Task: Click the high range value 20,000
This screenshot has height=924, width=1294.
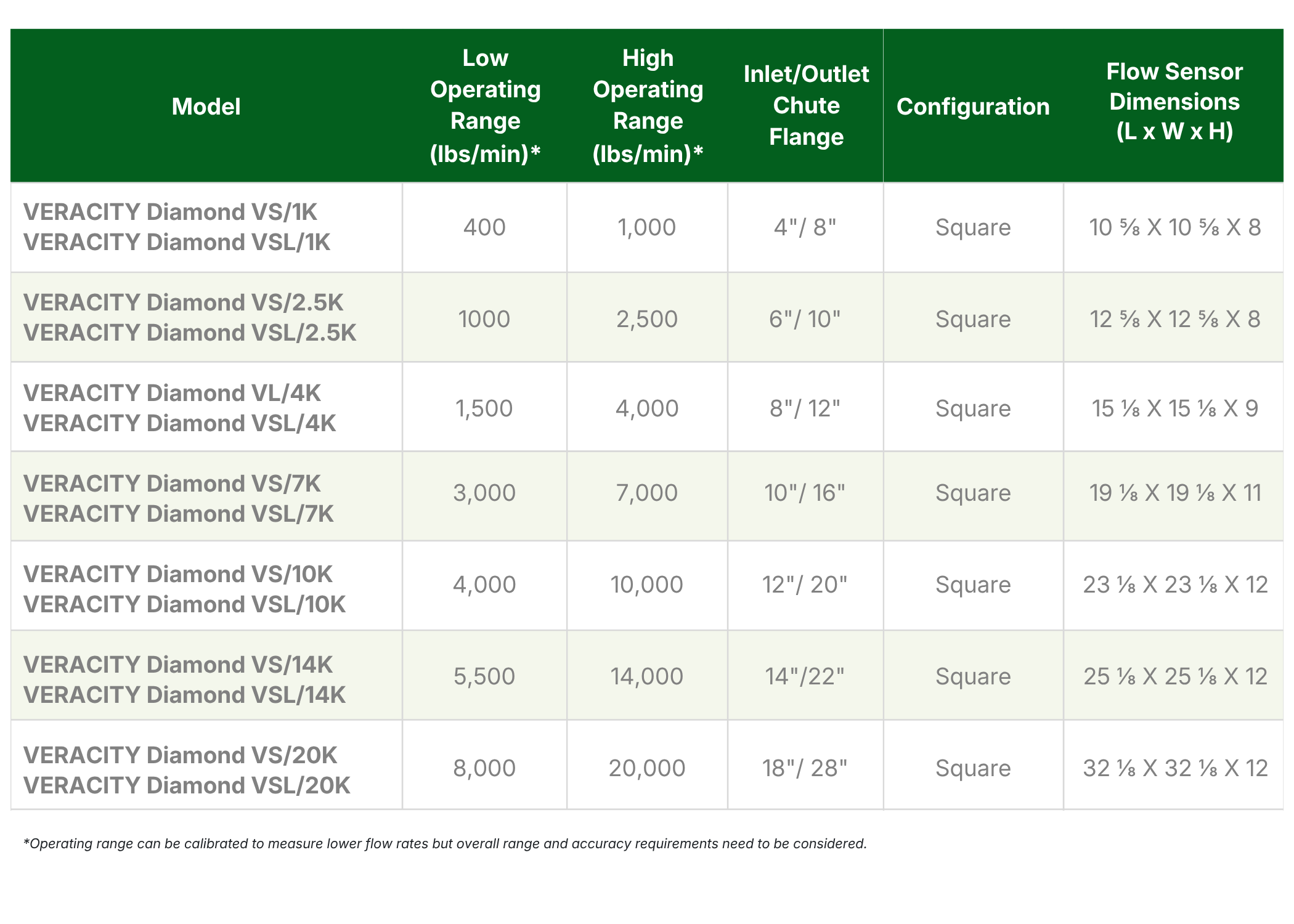Action: tap(647, 768)
